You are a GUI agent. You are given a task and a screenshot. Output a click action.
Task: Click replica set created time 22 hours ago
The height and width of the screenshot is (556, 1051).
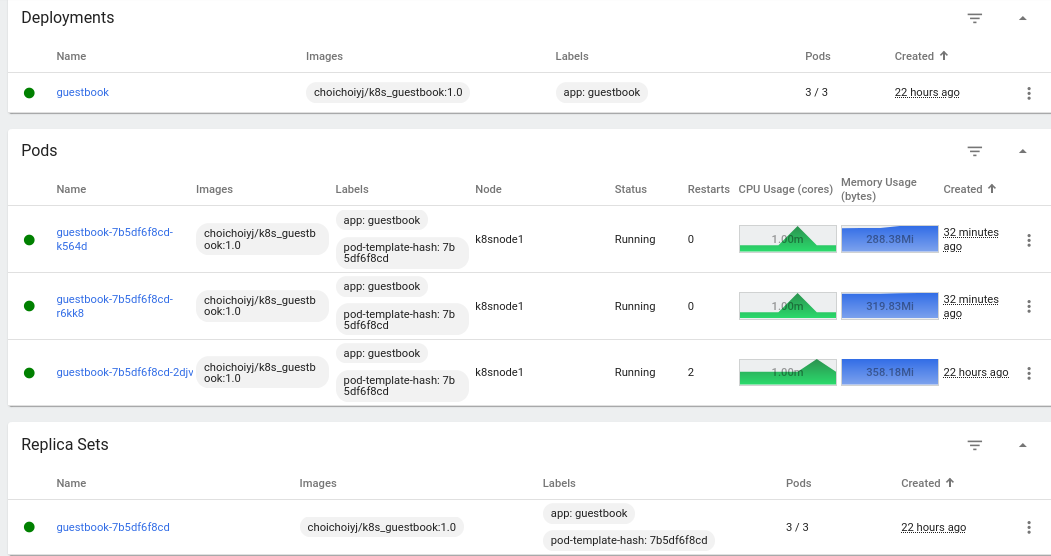pyautogui.click(x=934, y=527)
